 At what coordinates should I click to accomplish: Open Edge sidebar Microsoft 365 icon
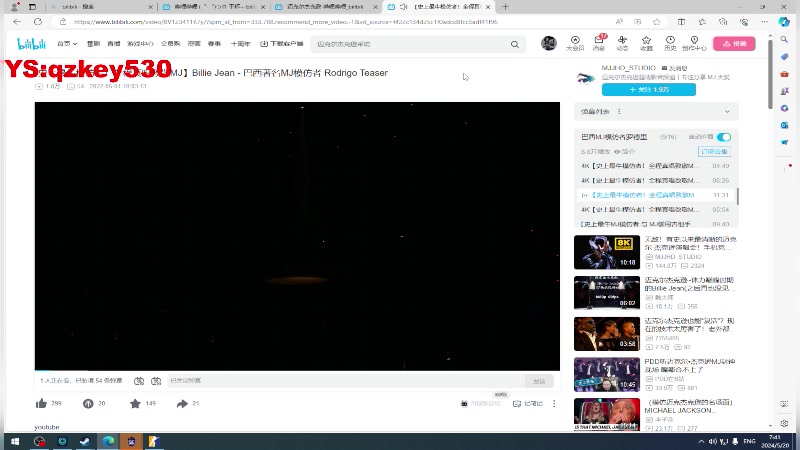click(x=784, y=108)
